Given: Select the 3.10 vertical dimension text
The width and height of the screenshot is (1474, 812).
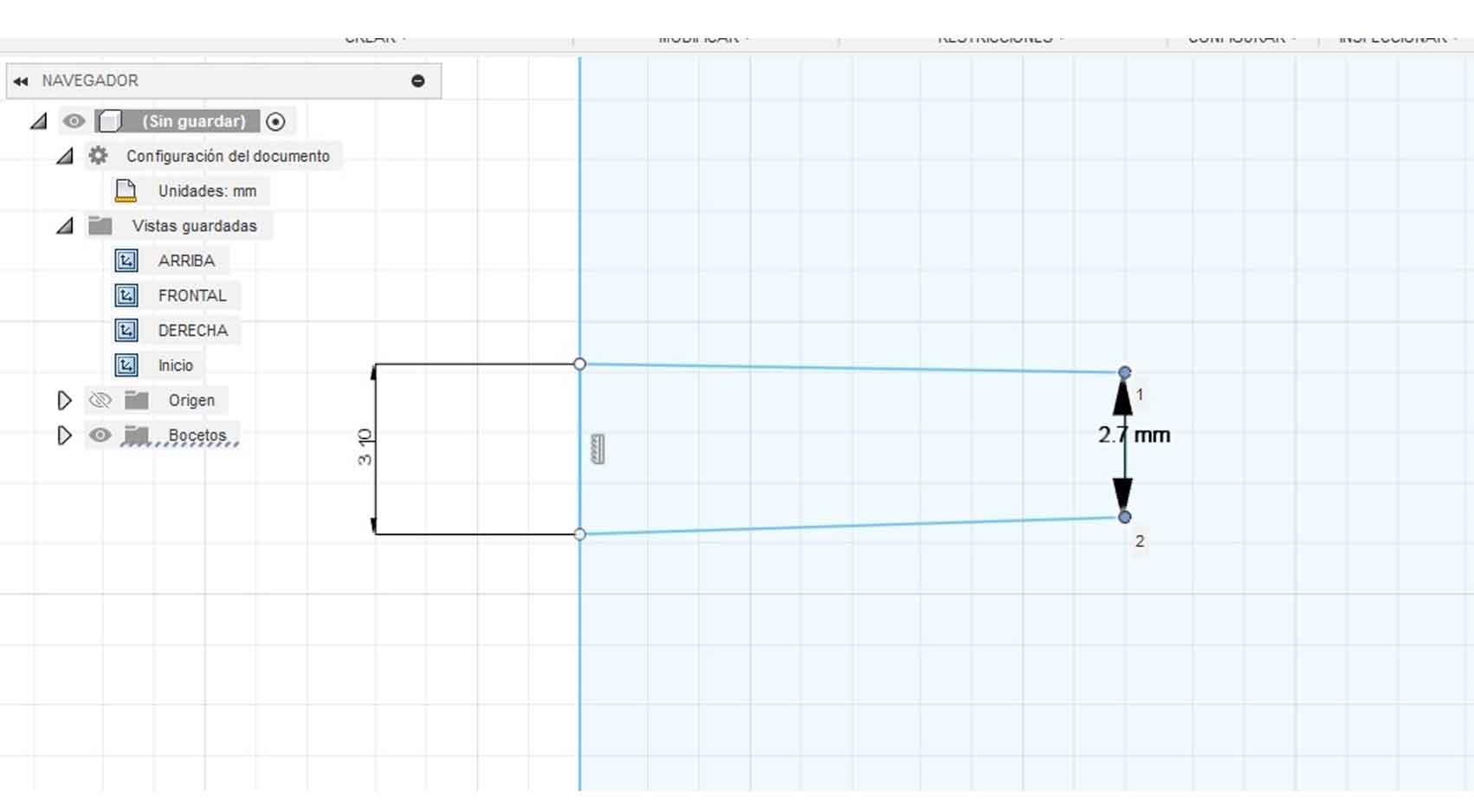Looking at the screenshot, I should 365,447.
